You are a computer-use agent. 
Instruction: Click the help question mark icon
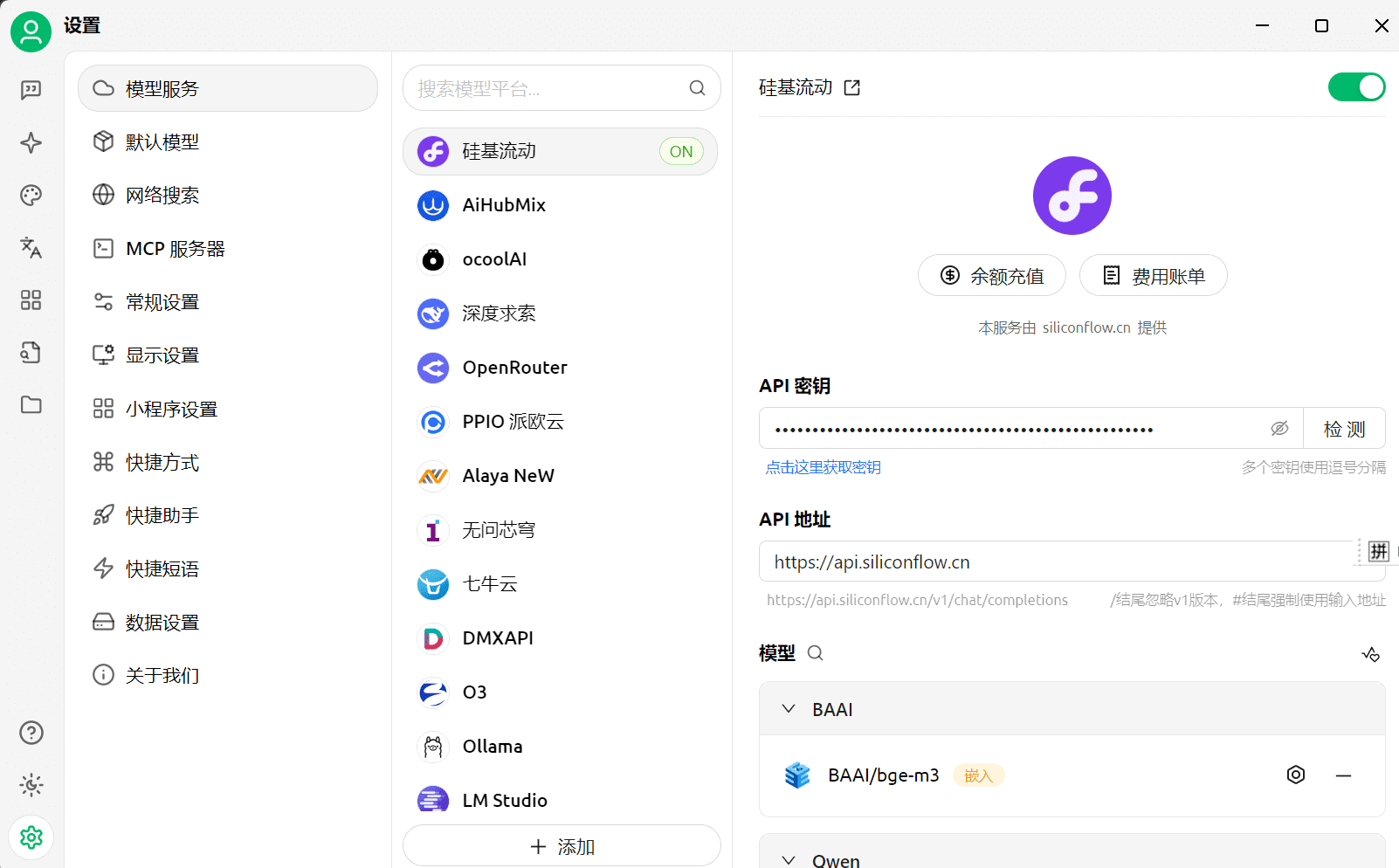31,733
